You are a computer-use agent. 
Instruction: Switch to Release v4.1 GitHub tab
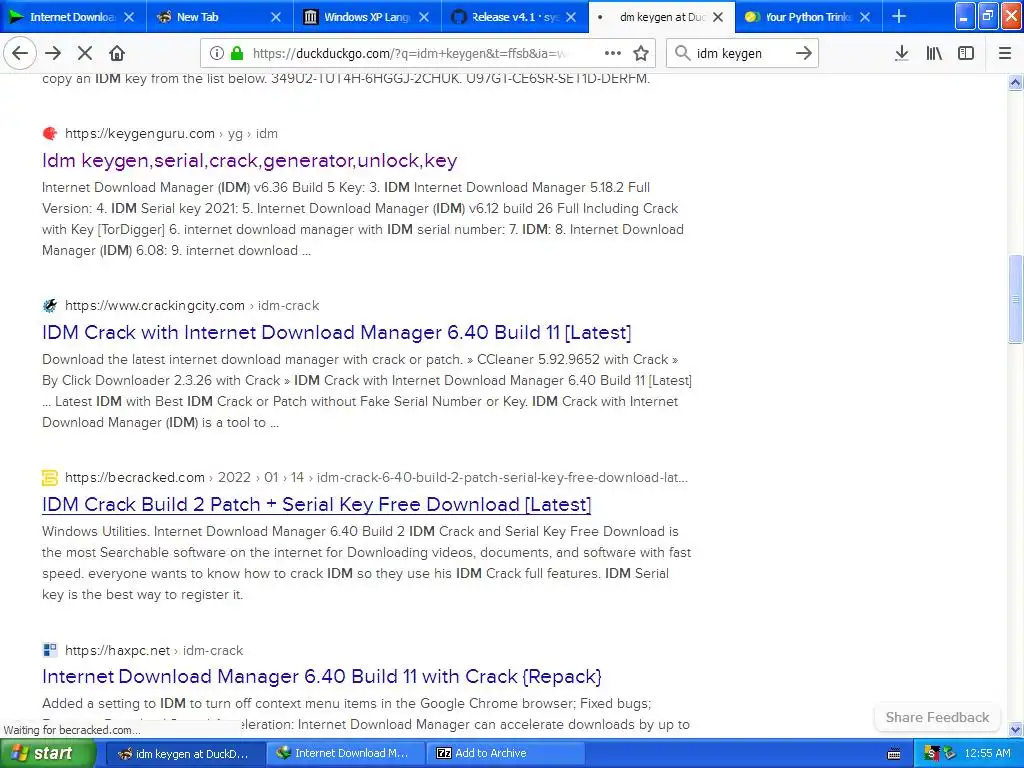point(515,17)
